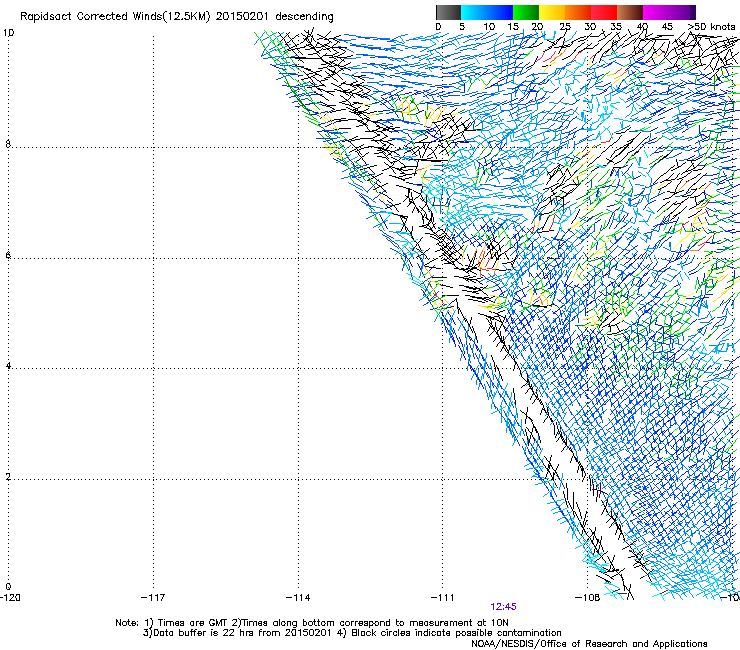Click the -114 longitude axis label
This screenshot has width=740, height=650.
point(298,598)
